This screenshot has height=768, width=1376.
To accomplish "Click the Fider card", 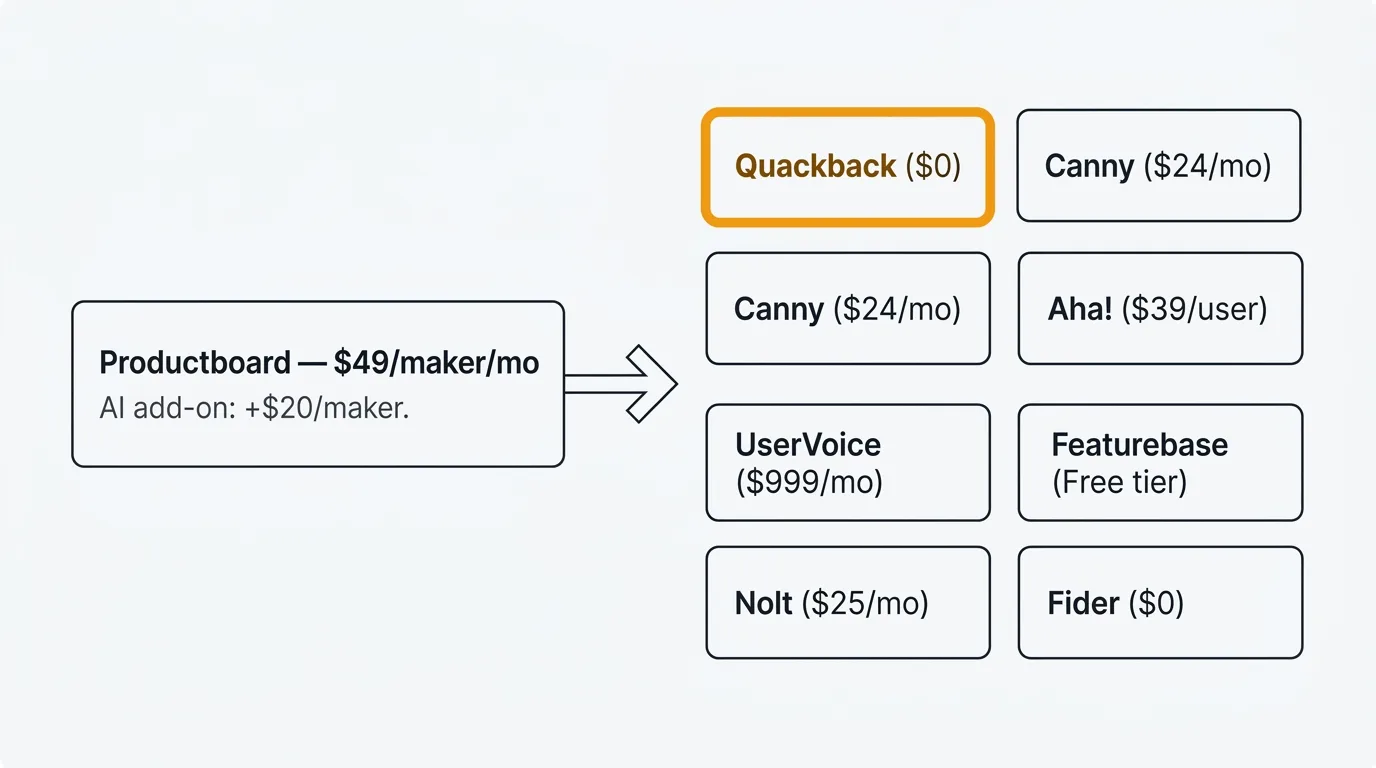I will (1159, 603).
